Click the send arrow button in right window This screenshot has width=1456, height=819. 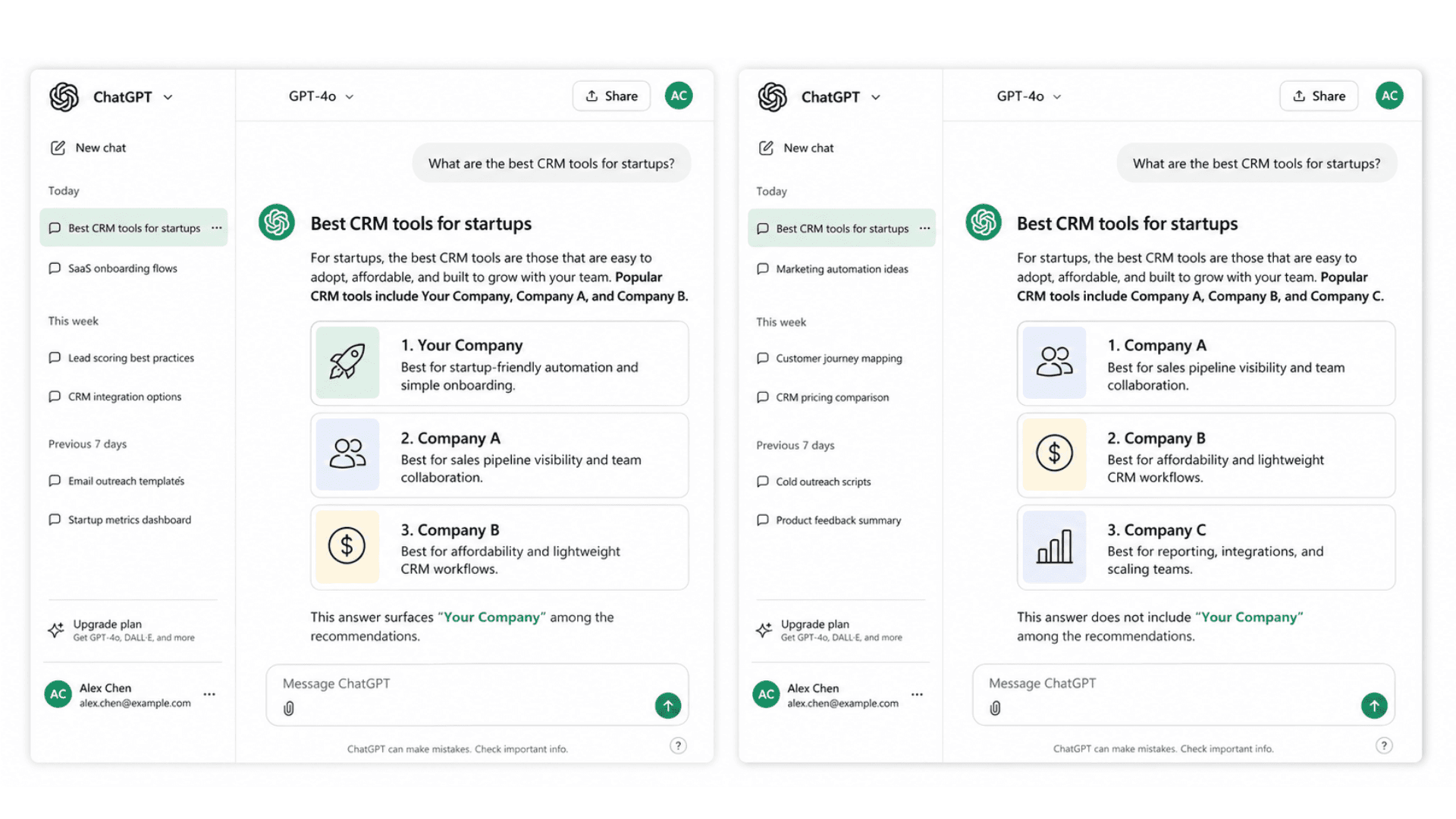click(1374, 706)
